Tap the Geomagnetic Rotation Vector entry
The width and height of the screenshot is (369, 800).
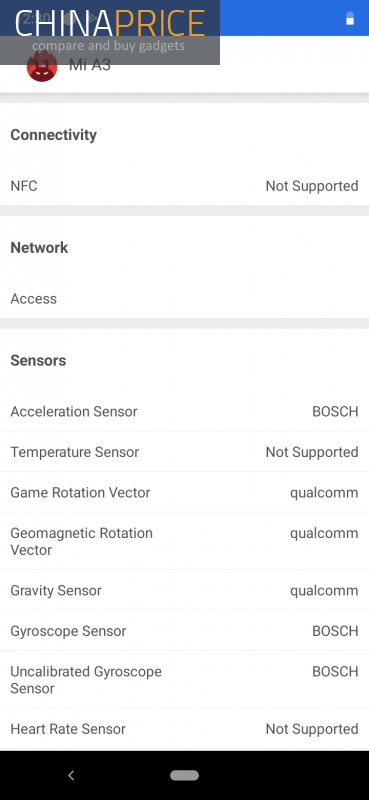click(x=184, y=541)
